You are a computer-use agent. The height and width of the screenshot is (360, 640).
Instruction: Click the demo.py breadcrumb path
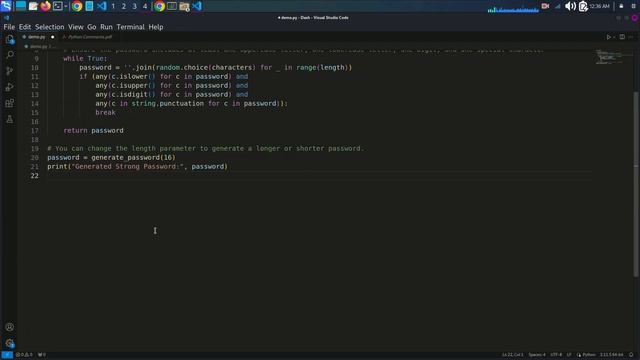pos(39,47)
